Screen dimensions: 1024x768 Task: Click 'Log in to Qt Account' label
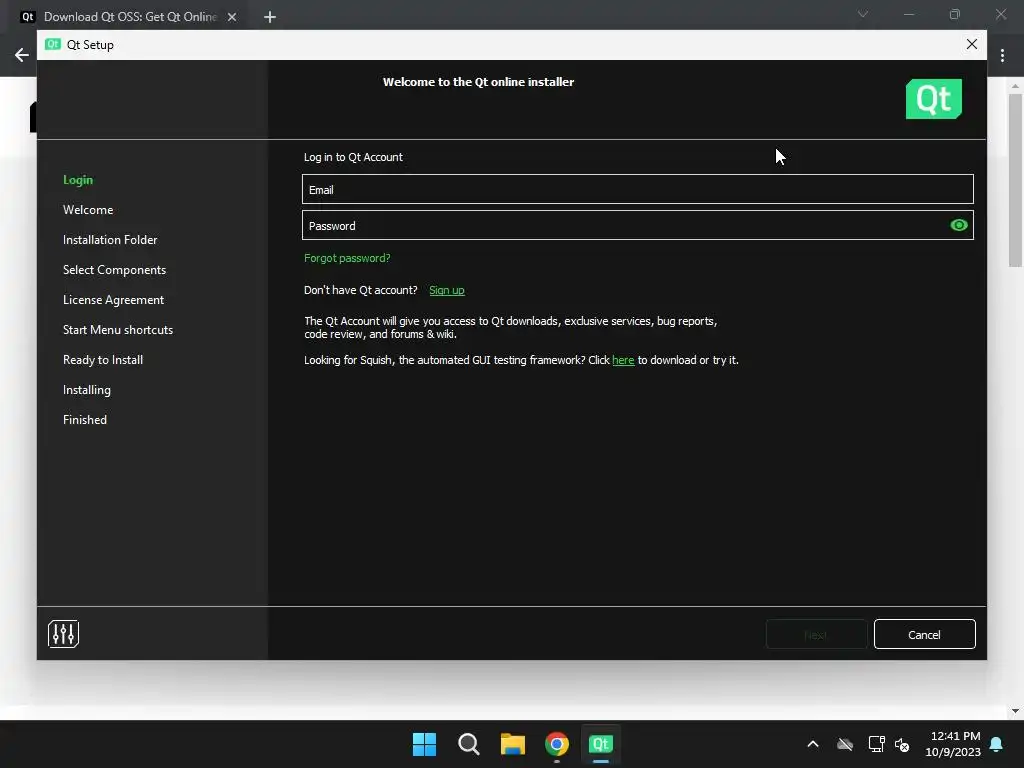pyautogui.click(x=353, y=157)
